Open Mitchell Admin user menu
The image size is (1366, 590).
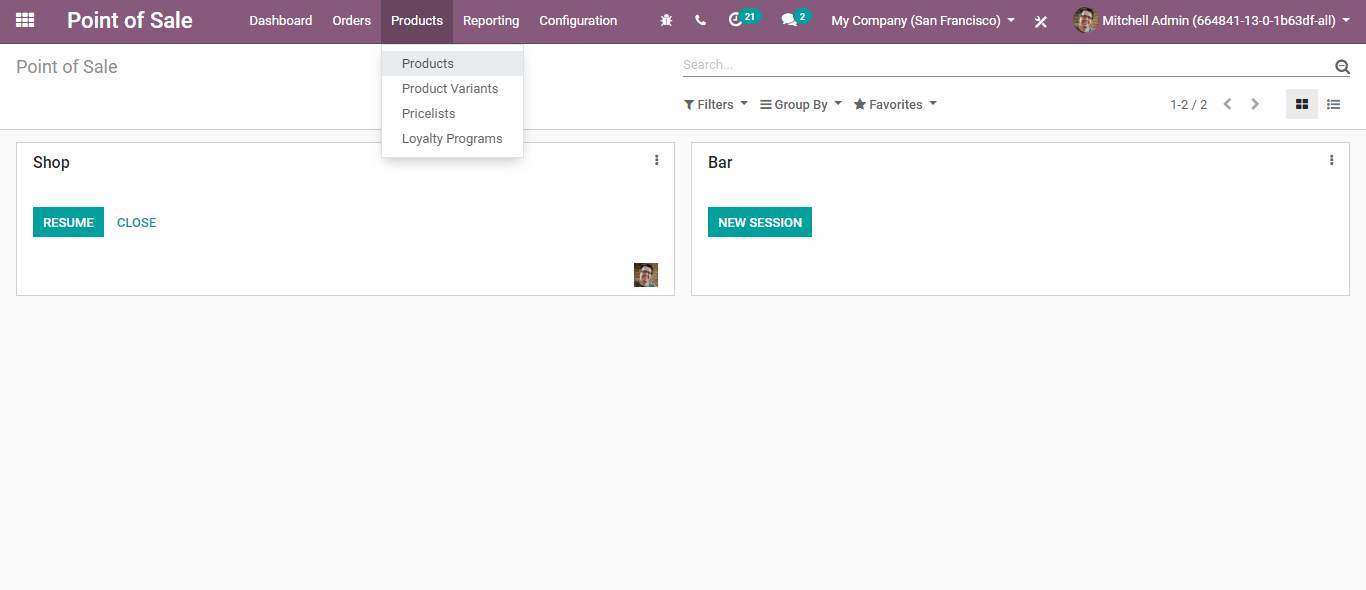click(1211, 20)
